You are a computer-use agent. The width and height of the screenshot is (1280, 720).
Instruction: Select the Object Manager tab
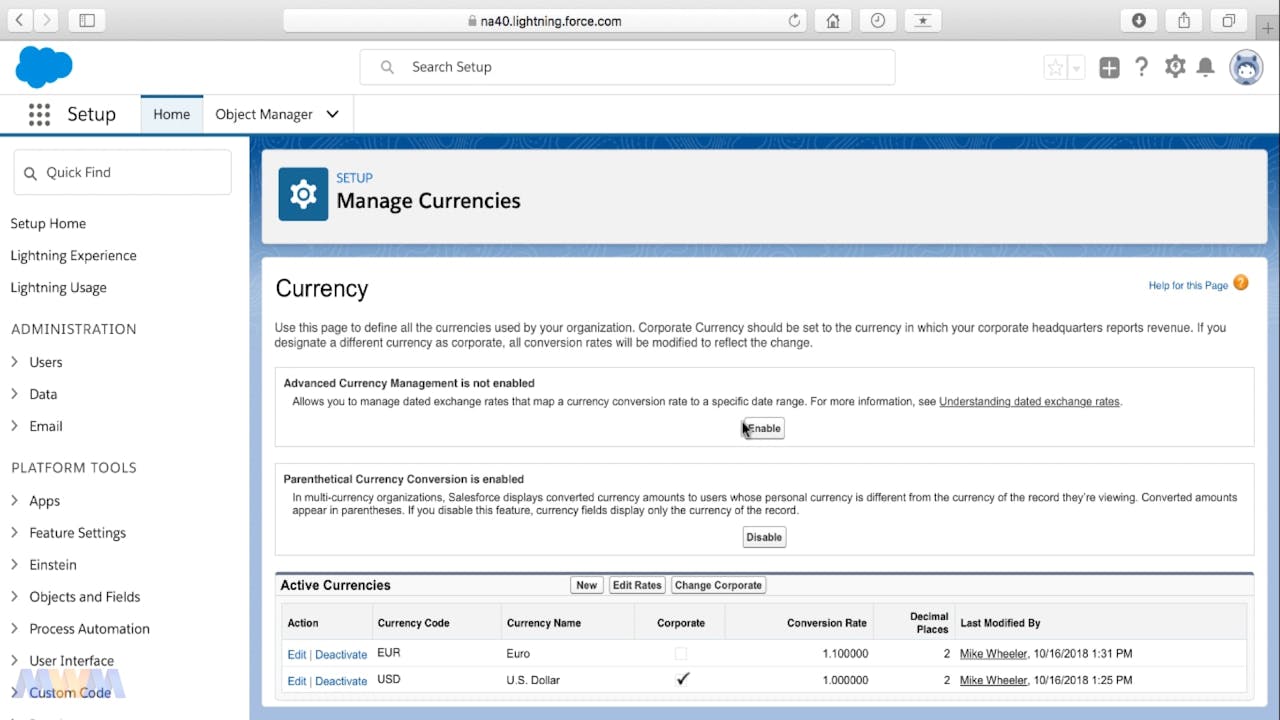click(x=264, y=114)
